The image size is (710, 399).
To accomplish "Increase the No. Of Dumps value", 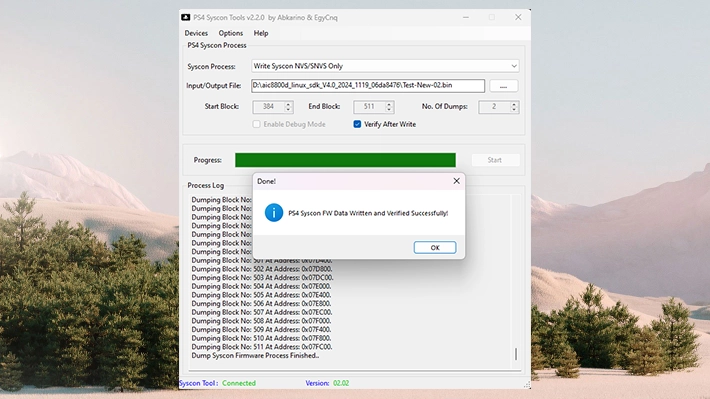I will 514,104.
